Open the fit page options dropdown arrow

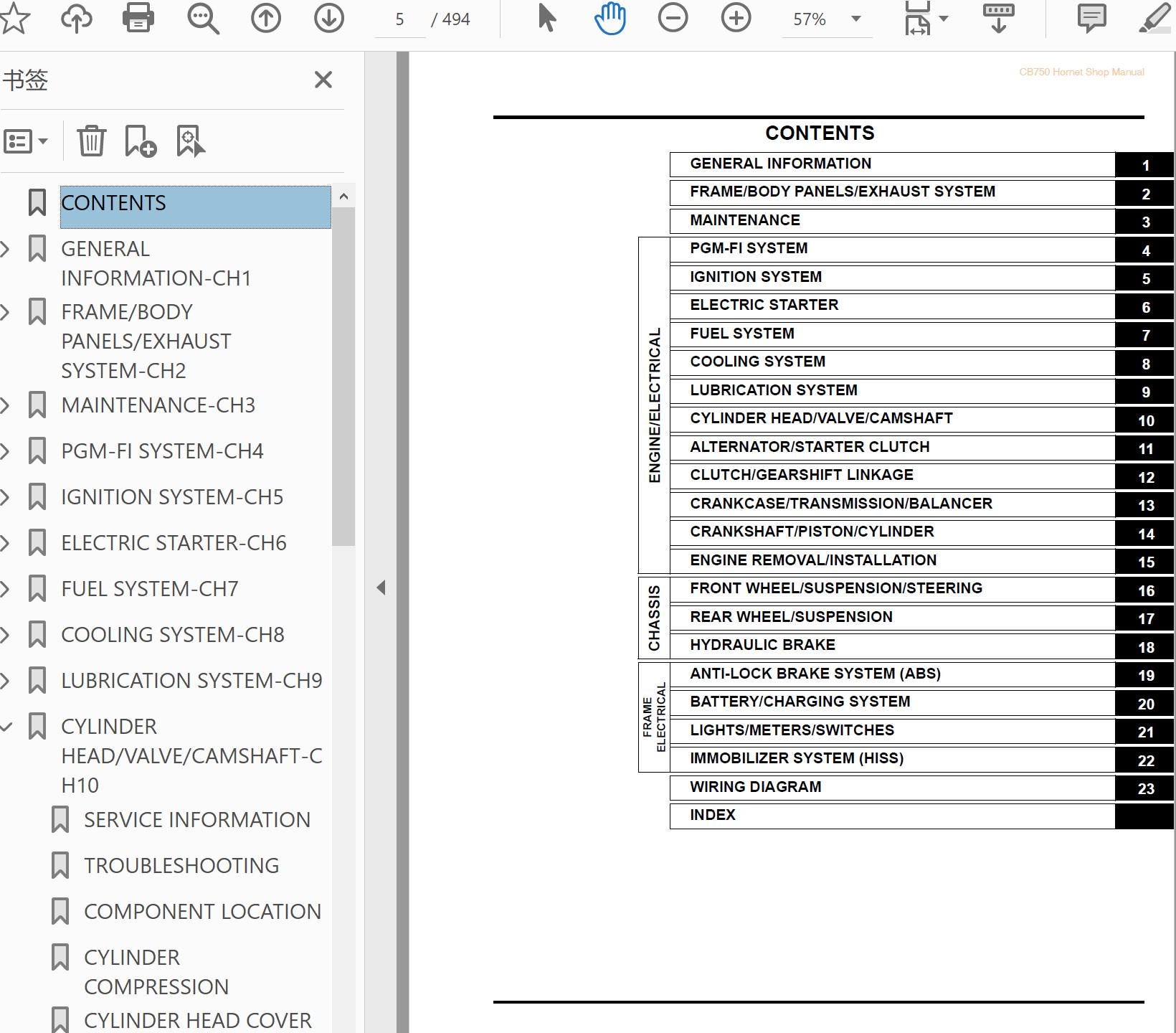[x=944, y=19]
